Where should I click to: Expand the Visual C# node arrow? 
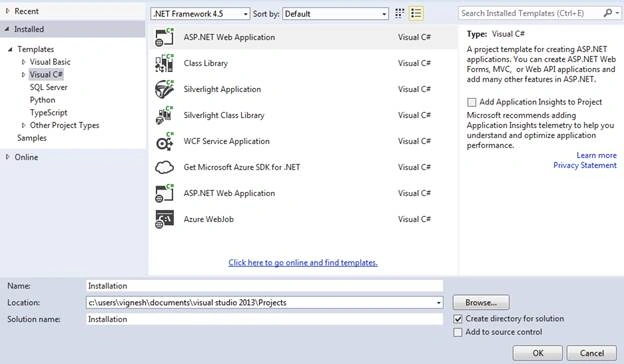click(23, 75)
